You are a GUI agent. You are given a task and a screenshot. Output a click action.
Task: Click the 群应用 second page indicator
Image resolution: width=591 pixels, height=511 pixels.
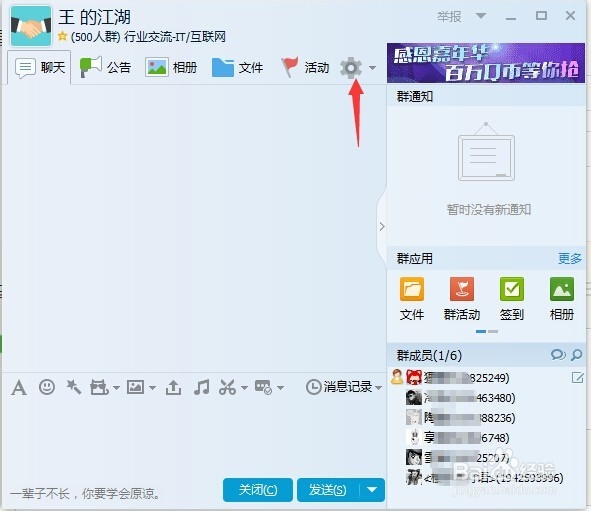[x=493, y=332]
